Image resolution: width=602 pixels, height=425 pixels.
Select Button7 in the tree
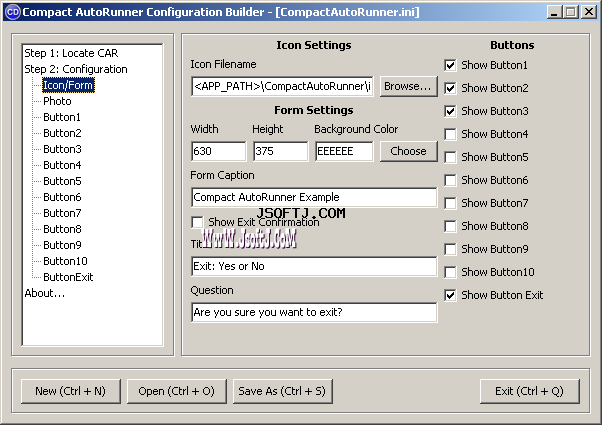pyautogui.click(x=62, y=213)
